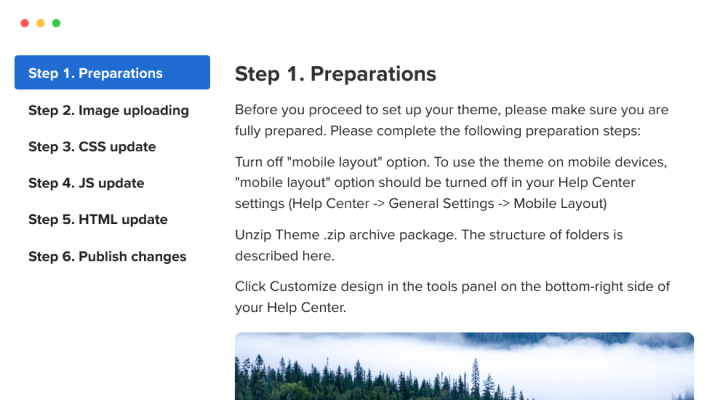The height and width of the screenshot is (400, 720).
Task: Click the yellow minimize window button
Action: [40, 23]
